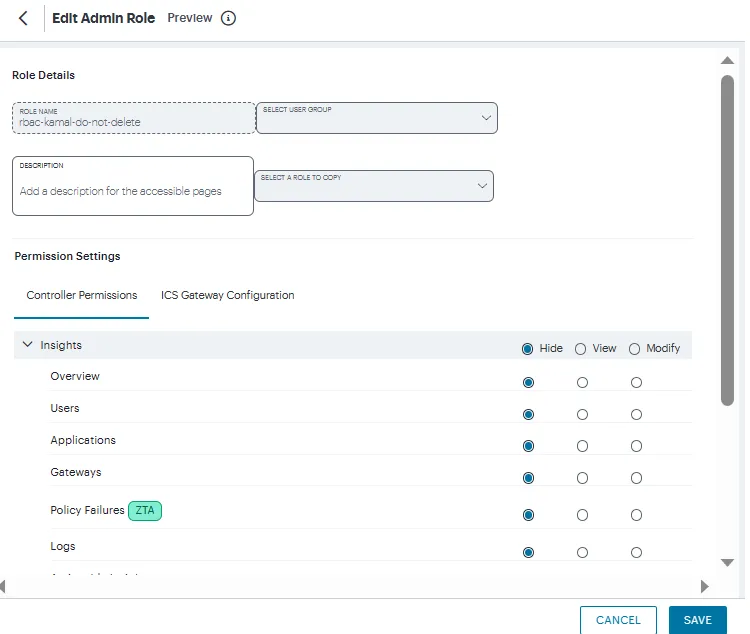Set Overview permission to Modify
The height and width of the screenshot is (634, 750).
tap(636, 382)
